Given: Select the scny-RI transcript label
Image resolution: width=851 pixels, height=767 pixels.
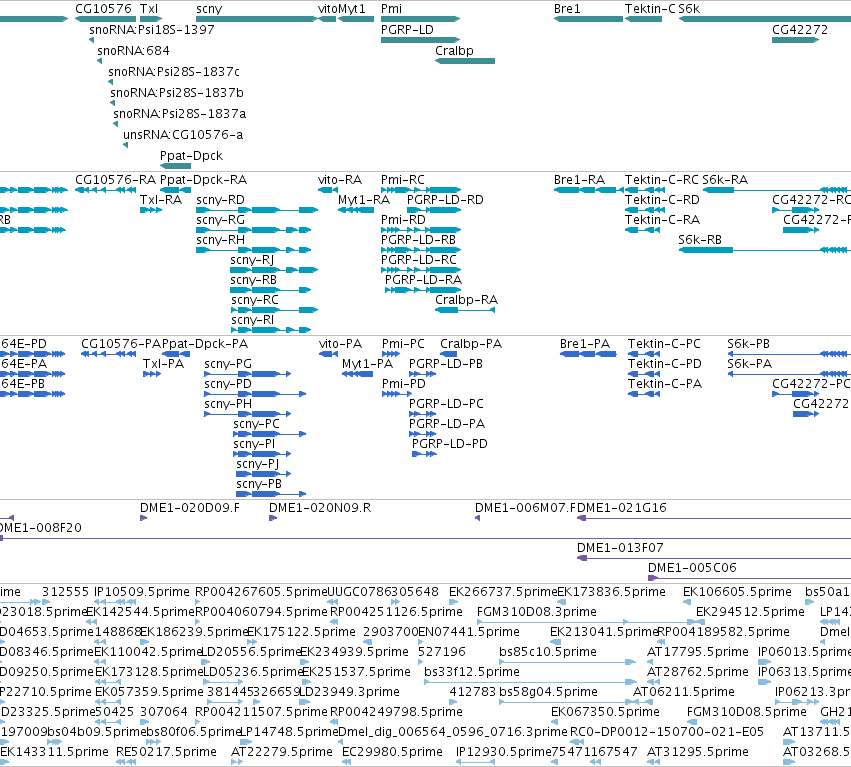Looking at the screenshot, I should tap(252, 320).
